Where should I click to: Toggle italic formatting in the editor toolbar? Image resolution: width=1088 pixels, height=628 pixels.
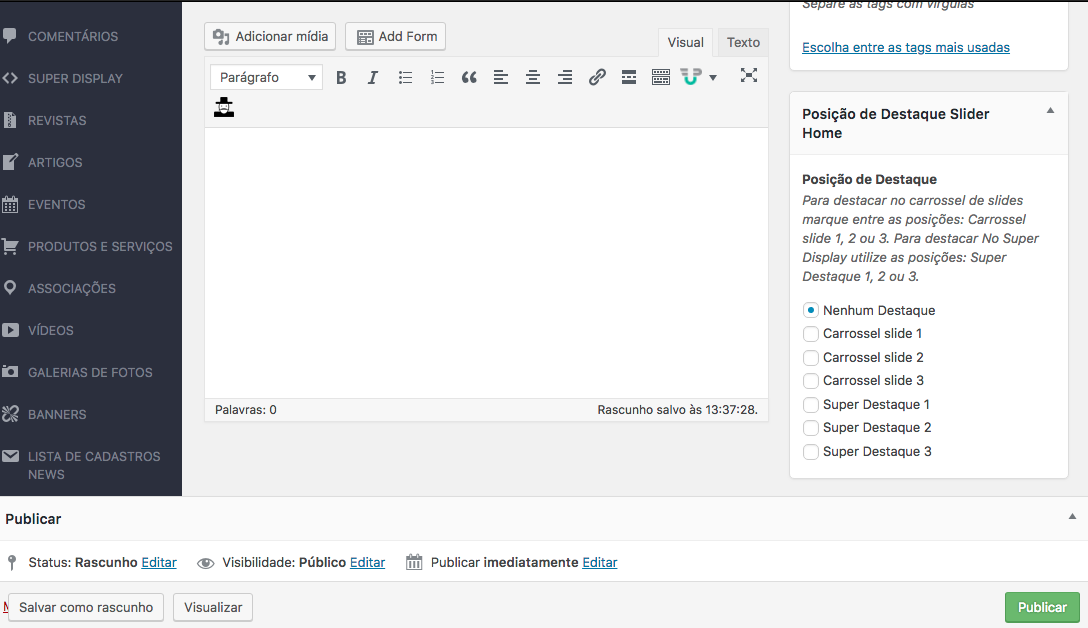tap(373, 77)
